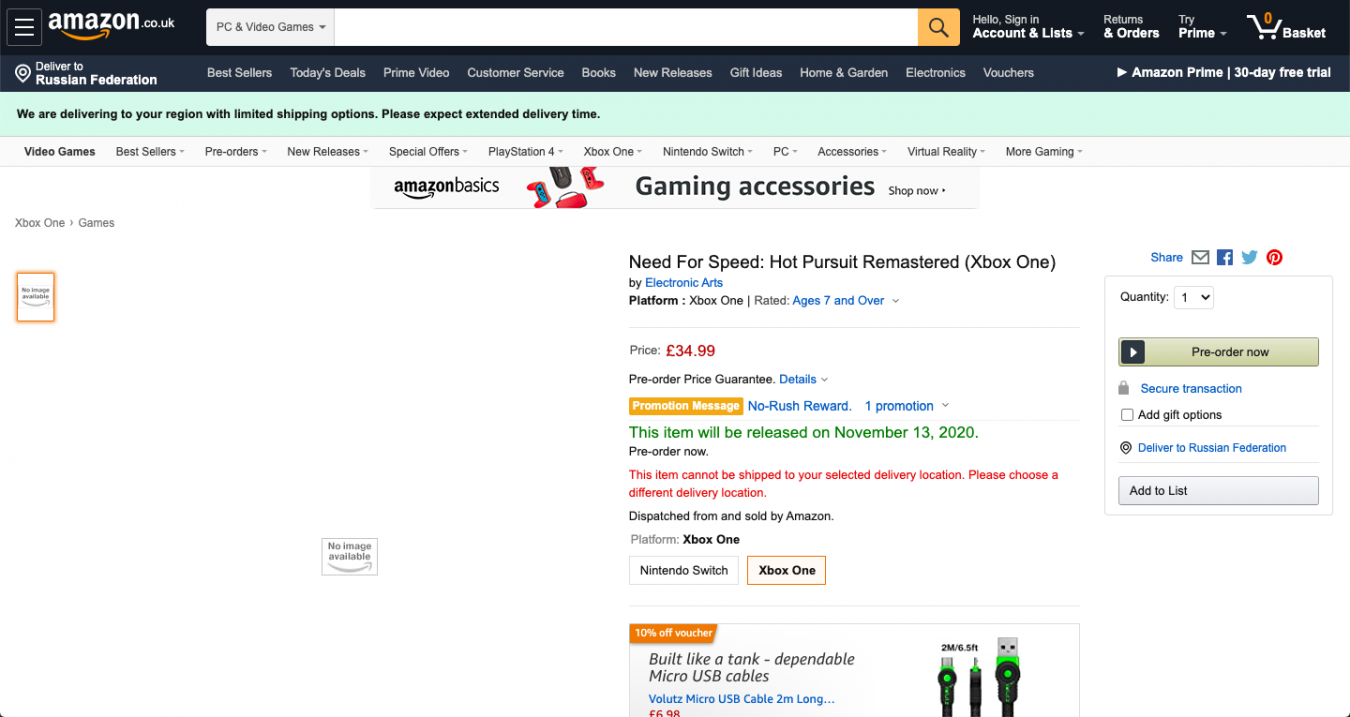Select Nintendo Switch platform option
1350x717 pixels.
coord(684,570)
